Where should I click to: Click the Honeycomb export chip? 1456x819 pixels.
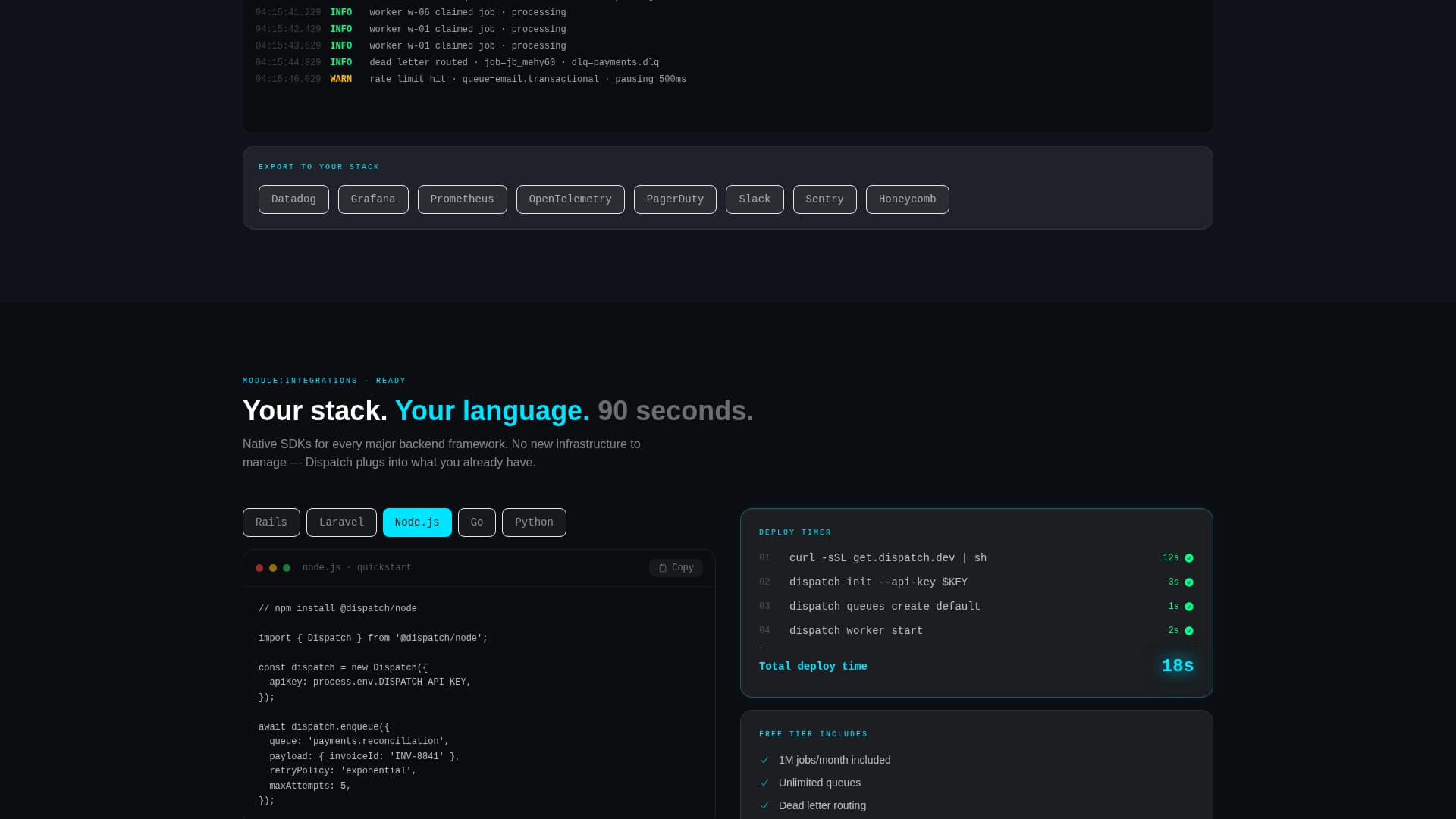click(x=908, y=199)
